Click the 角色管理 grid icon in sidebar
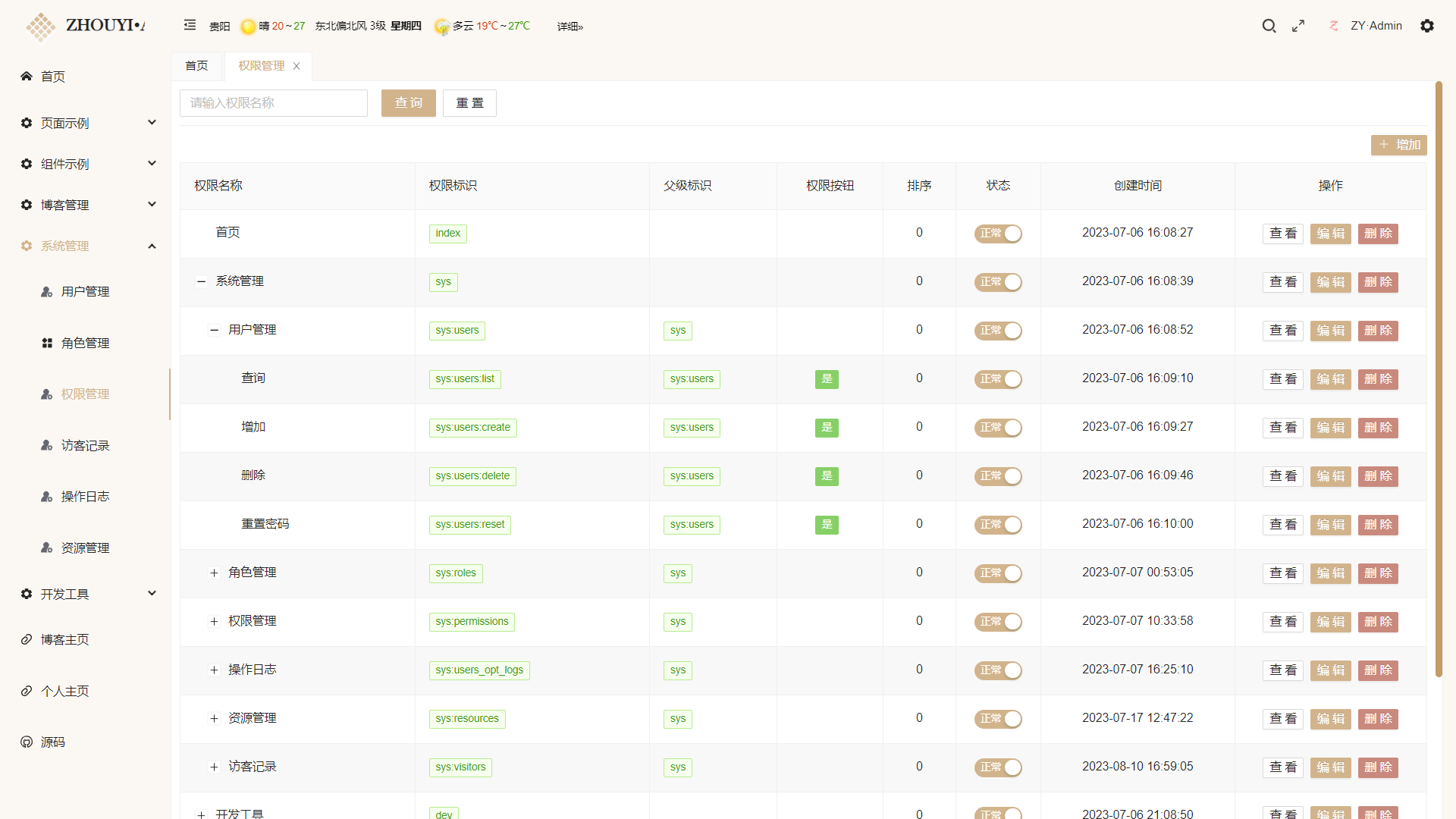Image resolution: width=1456 pixels, height=819 pixels. tap(47, 343)
